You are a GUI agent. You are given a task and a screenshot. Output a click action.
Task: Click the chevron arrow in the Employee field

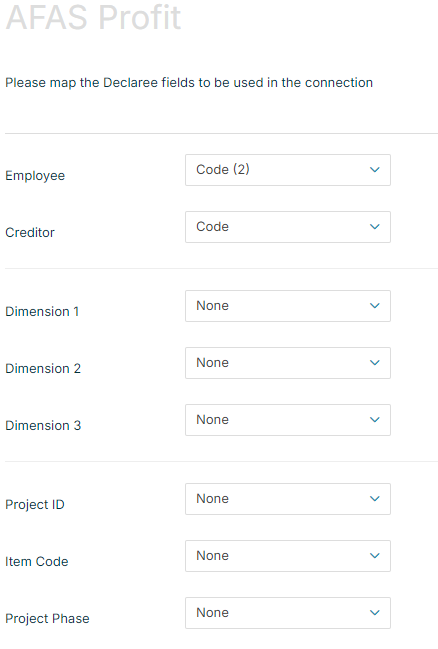pyautogui.click(x=375, y=170)
